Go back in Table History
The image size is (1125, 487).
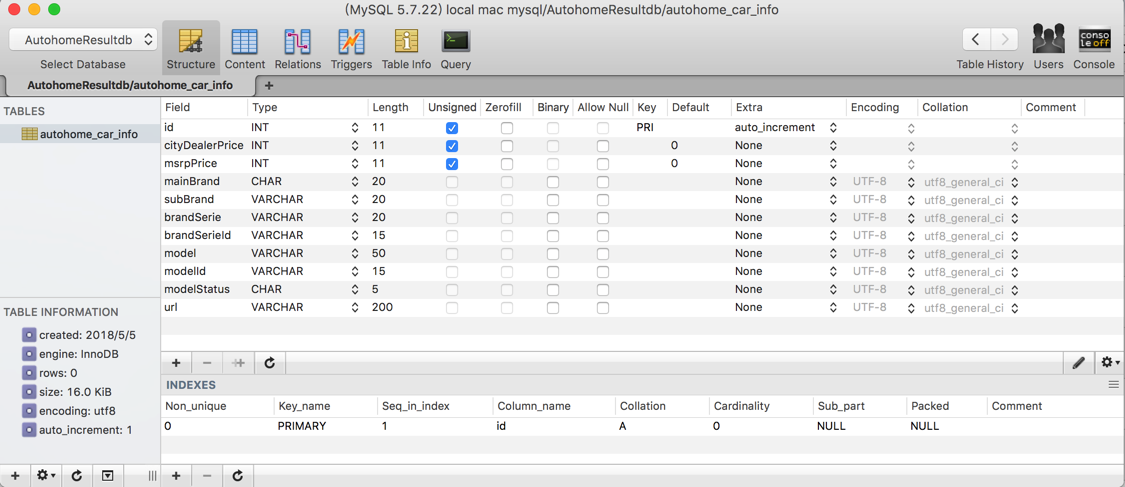[976, 39]
